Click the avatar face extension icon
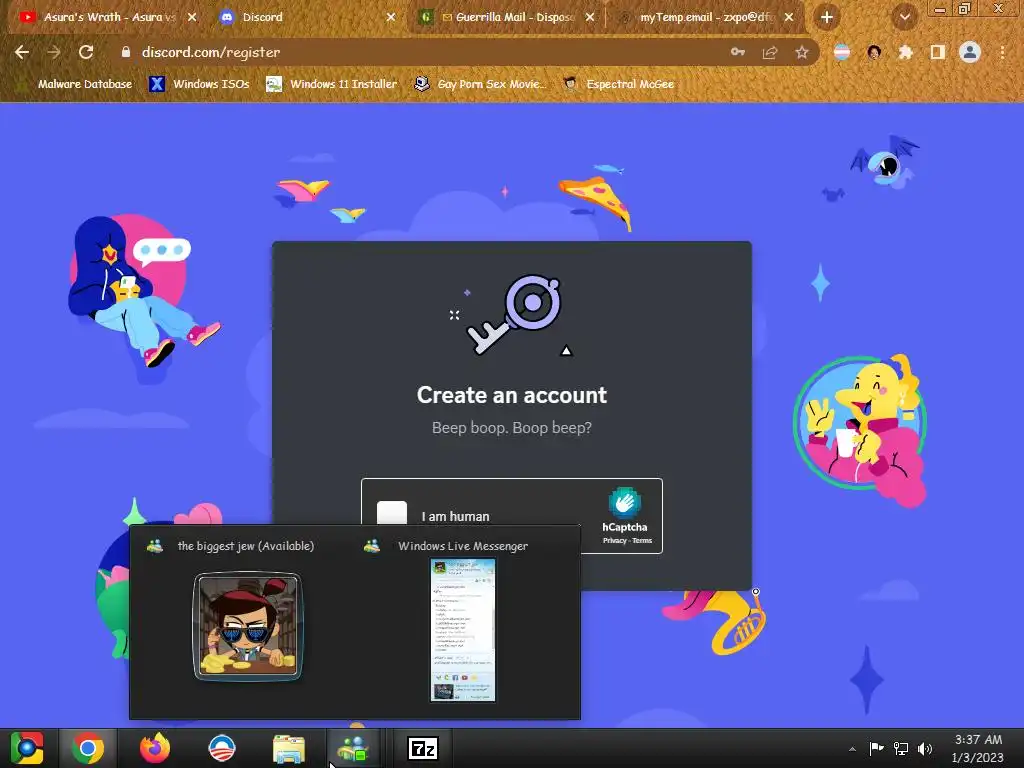Screen dimensions: 1024x768 coord(874,52)
